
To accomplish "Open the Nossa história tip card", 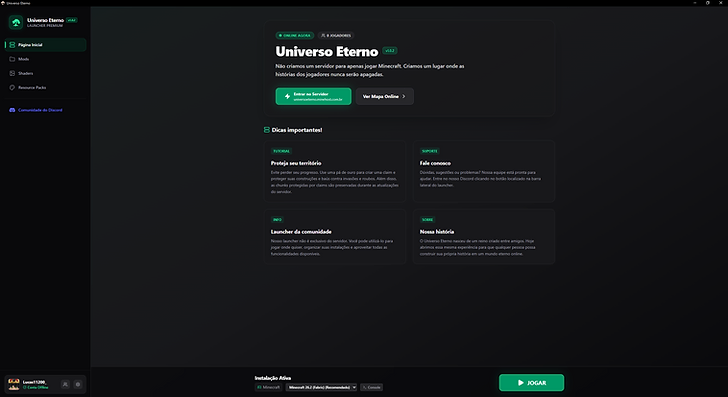I will point(484,236).
